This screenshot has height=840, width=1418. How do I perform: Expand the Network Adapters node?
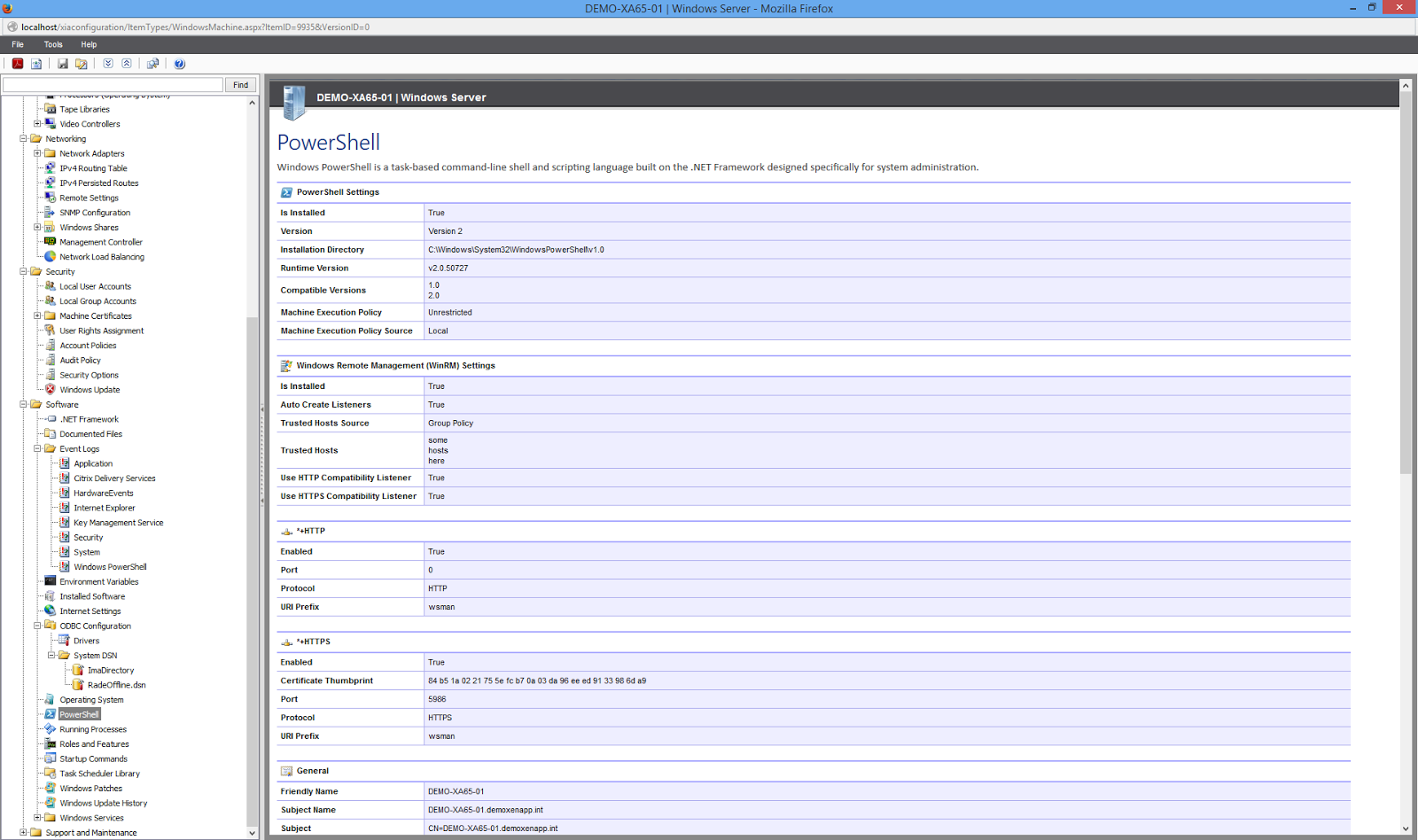[37, 153]
